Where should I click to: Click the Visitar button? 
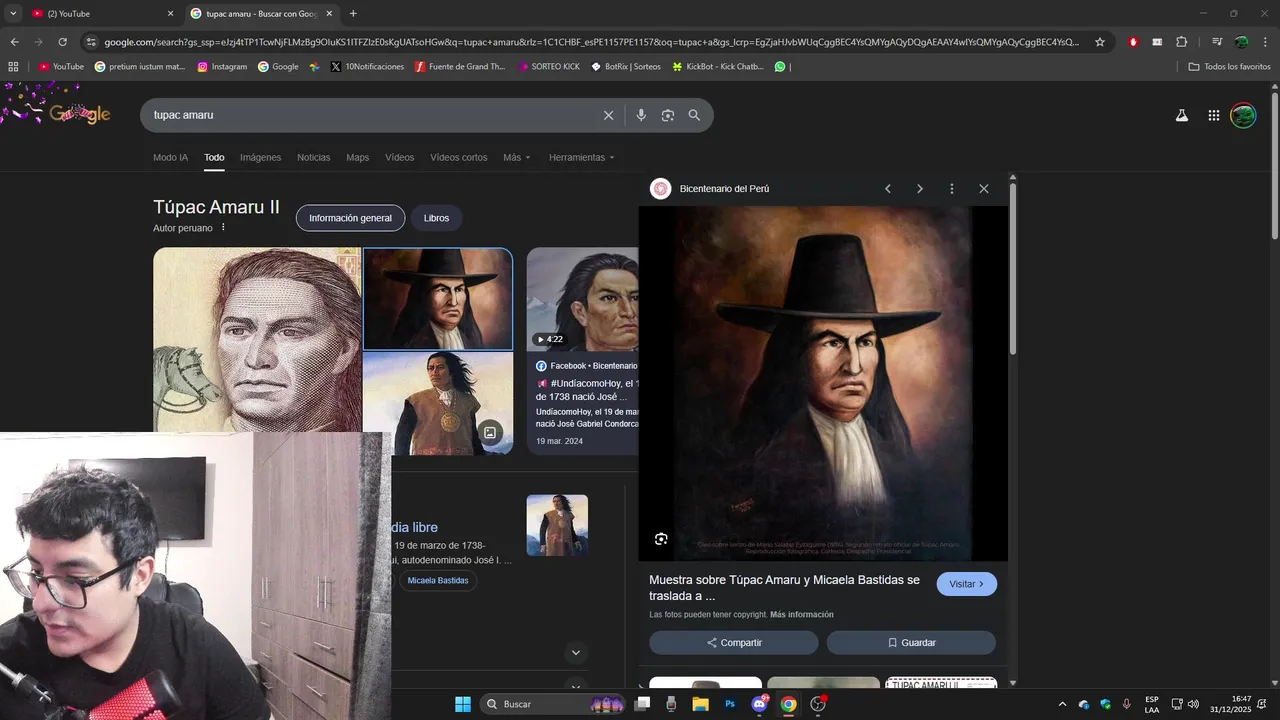coord(967,584)
